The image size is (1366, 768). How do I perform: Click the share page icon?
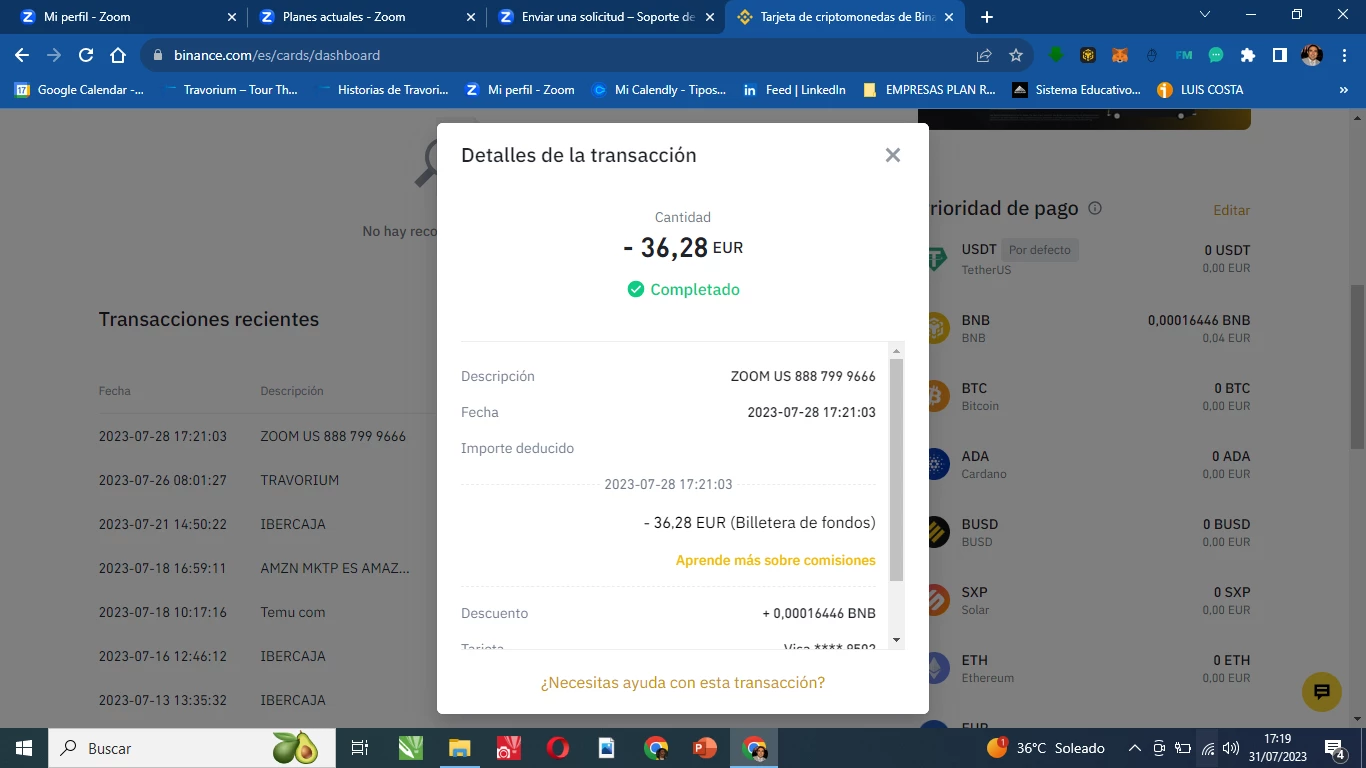point(984,55)
